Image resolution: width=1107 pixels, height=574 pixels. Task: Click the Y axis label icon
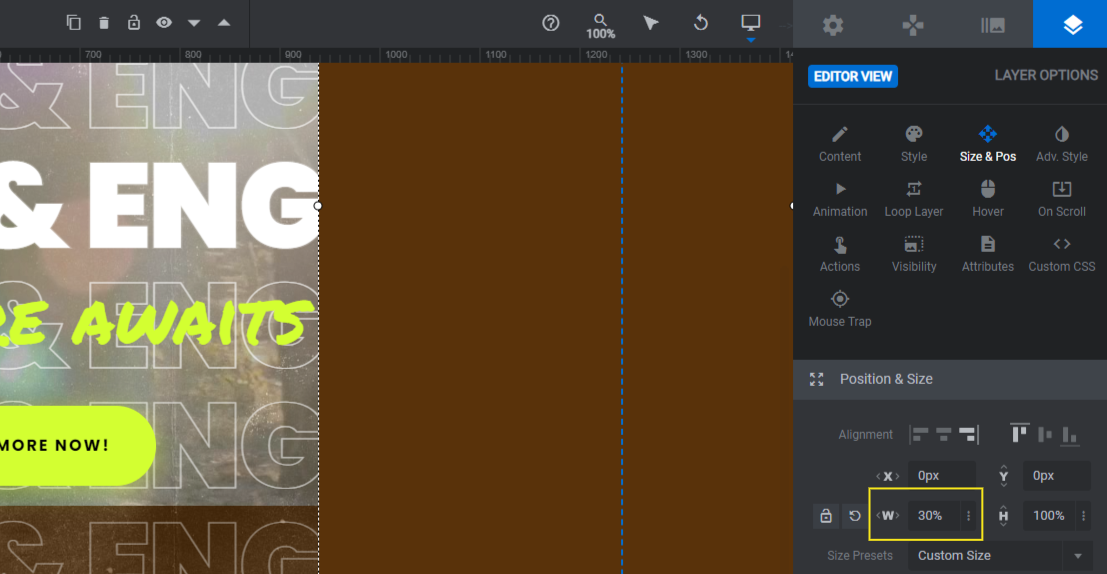[1003, 476]
